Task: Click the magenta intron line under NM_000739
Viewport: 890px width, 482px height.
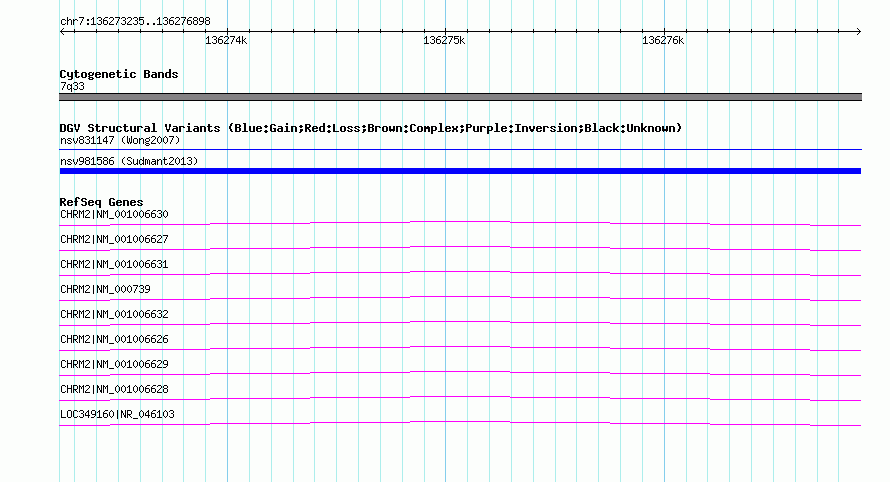Action: (460, 297)
